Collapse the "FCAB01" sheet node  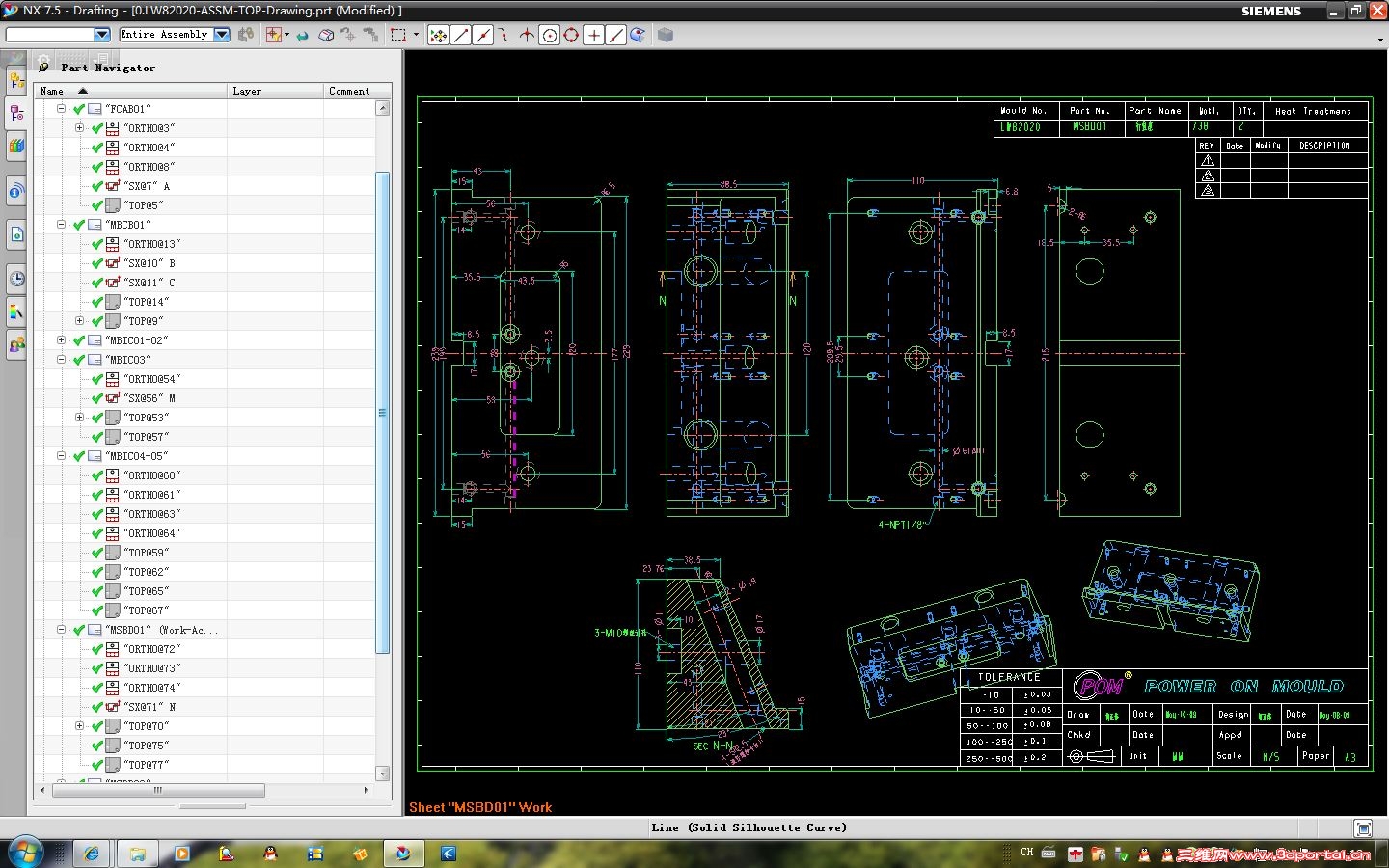(x=62, y=109)
